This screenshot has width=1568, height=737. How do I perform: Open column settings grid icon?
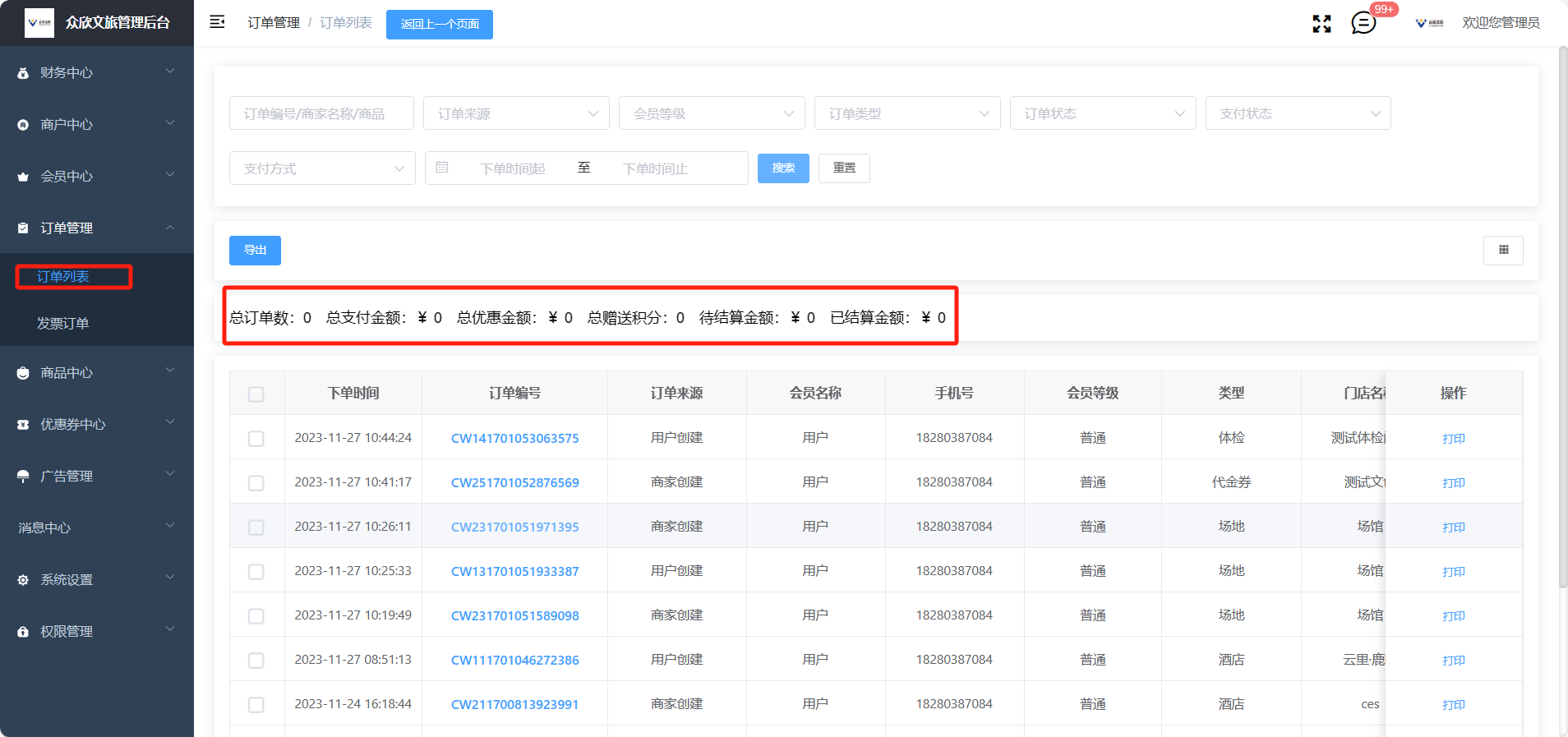point(1503,250)
